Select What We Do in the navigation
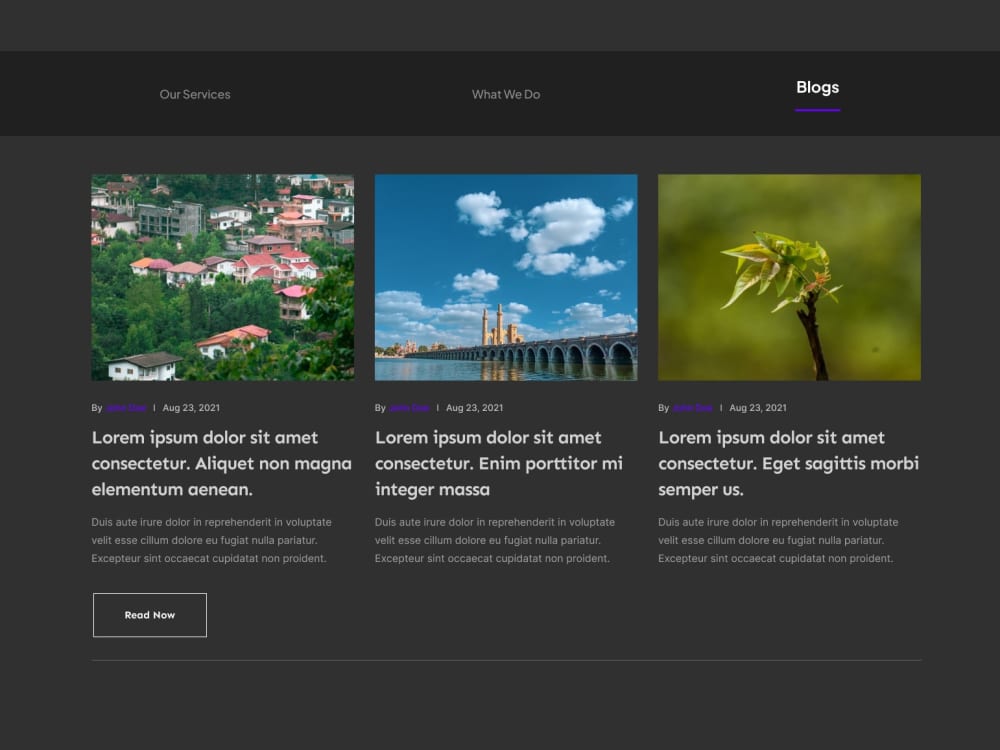This screenshot has width=1000, height=750. [x=505, y=94]
